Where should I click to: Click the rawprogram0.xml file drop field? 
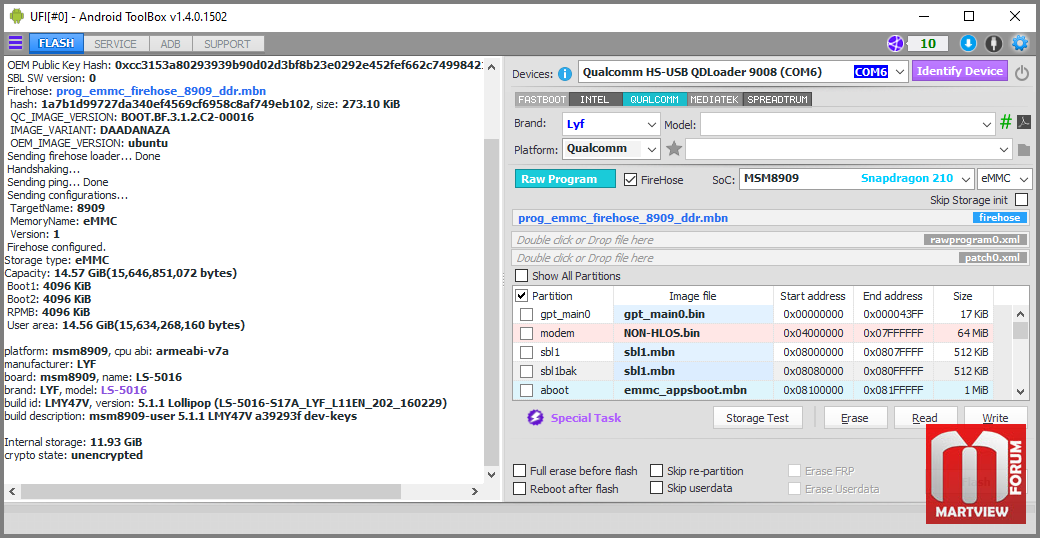(x=771, y=239)
